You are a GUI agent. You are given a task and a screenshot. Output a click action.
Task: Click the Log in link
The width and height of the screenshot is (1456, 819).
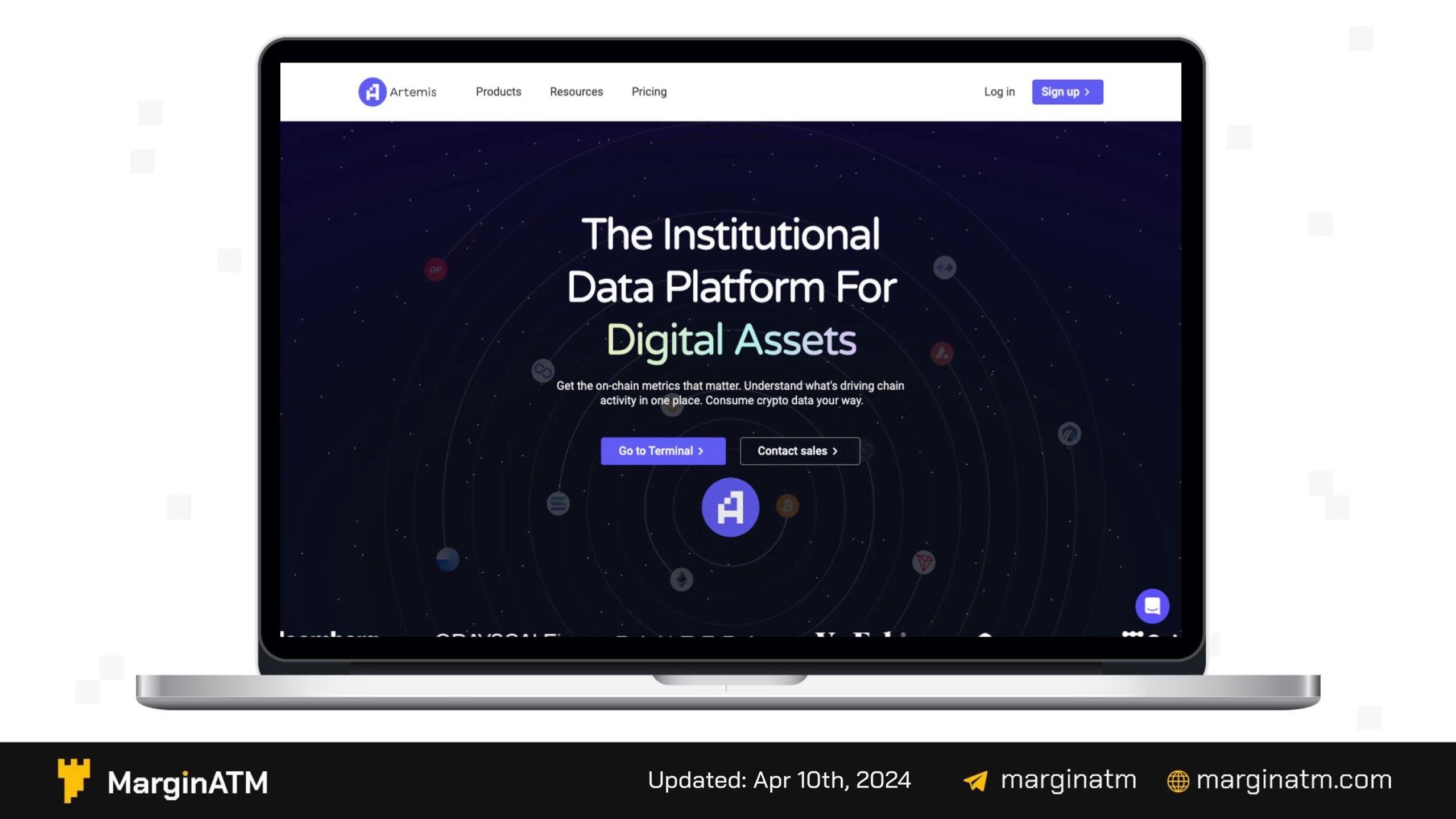[x=999, y=91]
